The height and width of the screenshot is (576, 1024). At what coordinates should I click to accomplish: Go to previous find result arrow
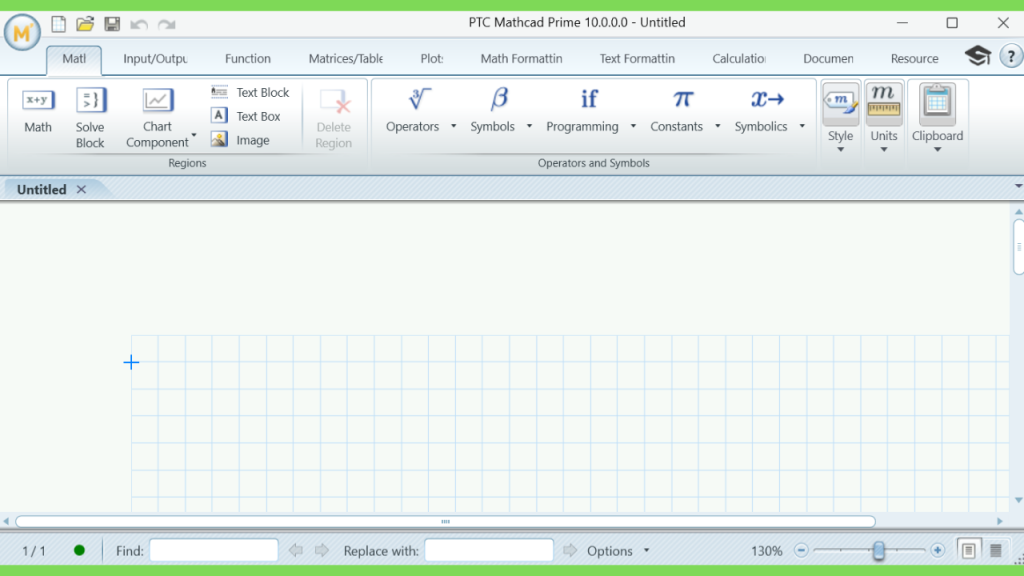click(296, 551)
